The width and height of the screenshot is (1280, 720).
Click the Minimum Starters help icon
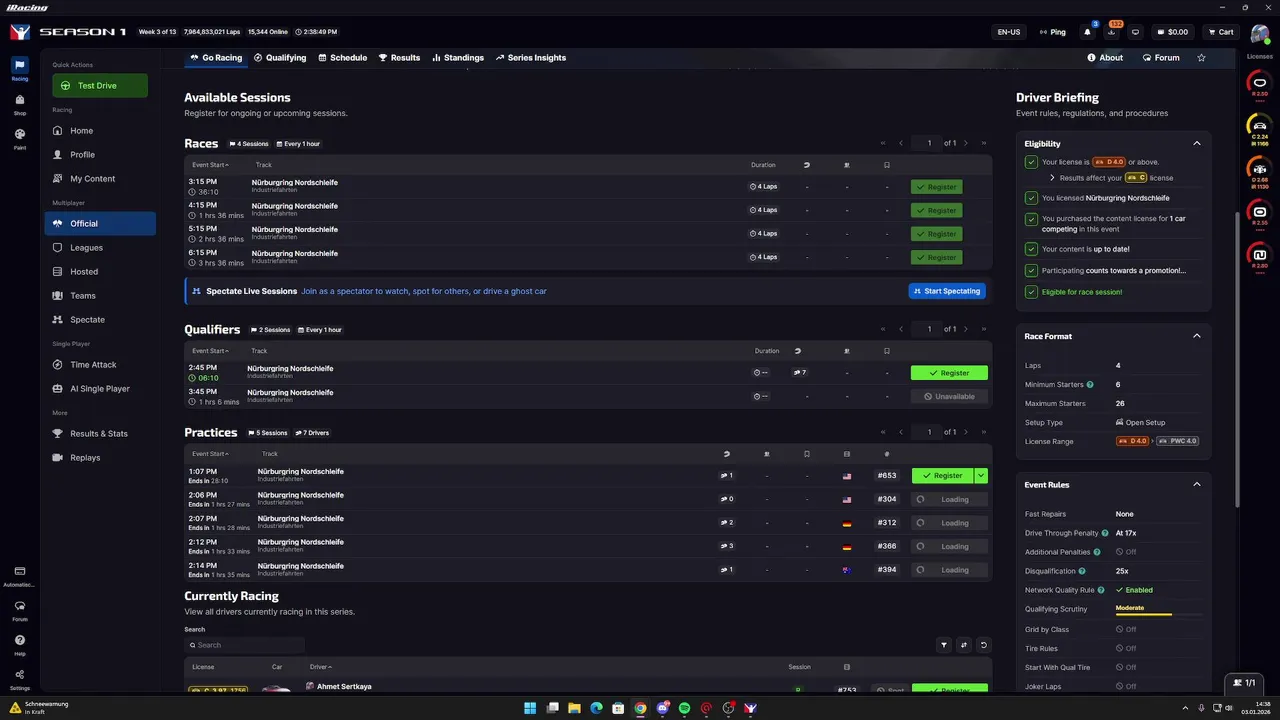pos(1090,385)
